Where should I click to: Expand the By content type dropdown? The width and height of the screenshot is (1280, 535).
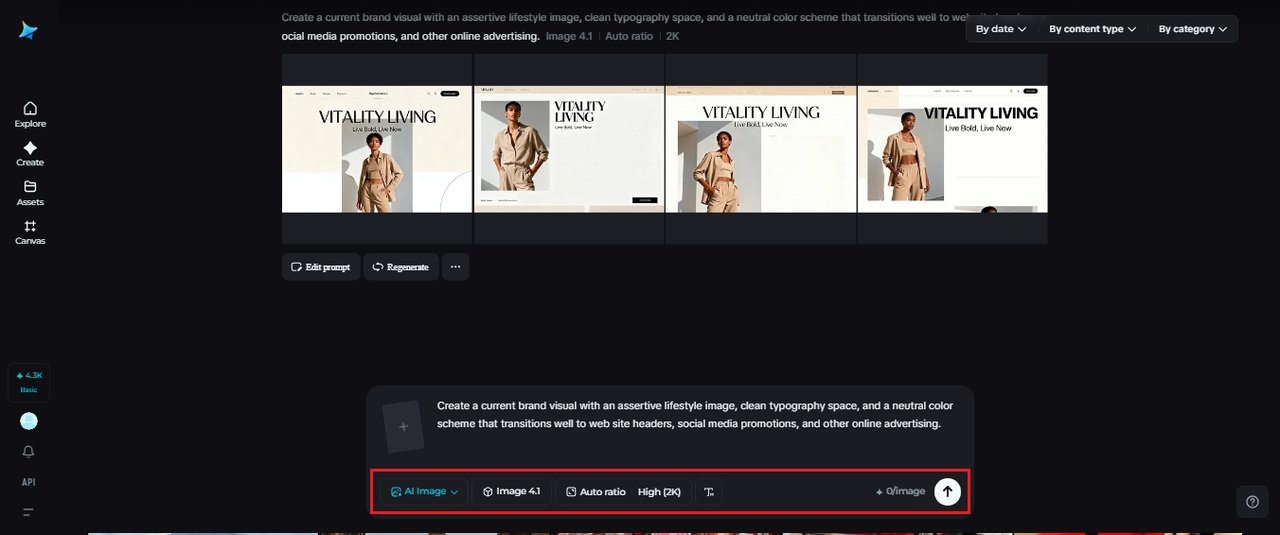click(x=1092, y=29)
